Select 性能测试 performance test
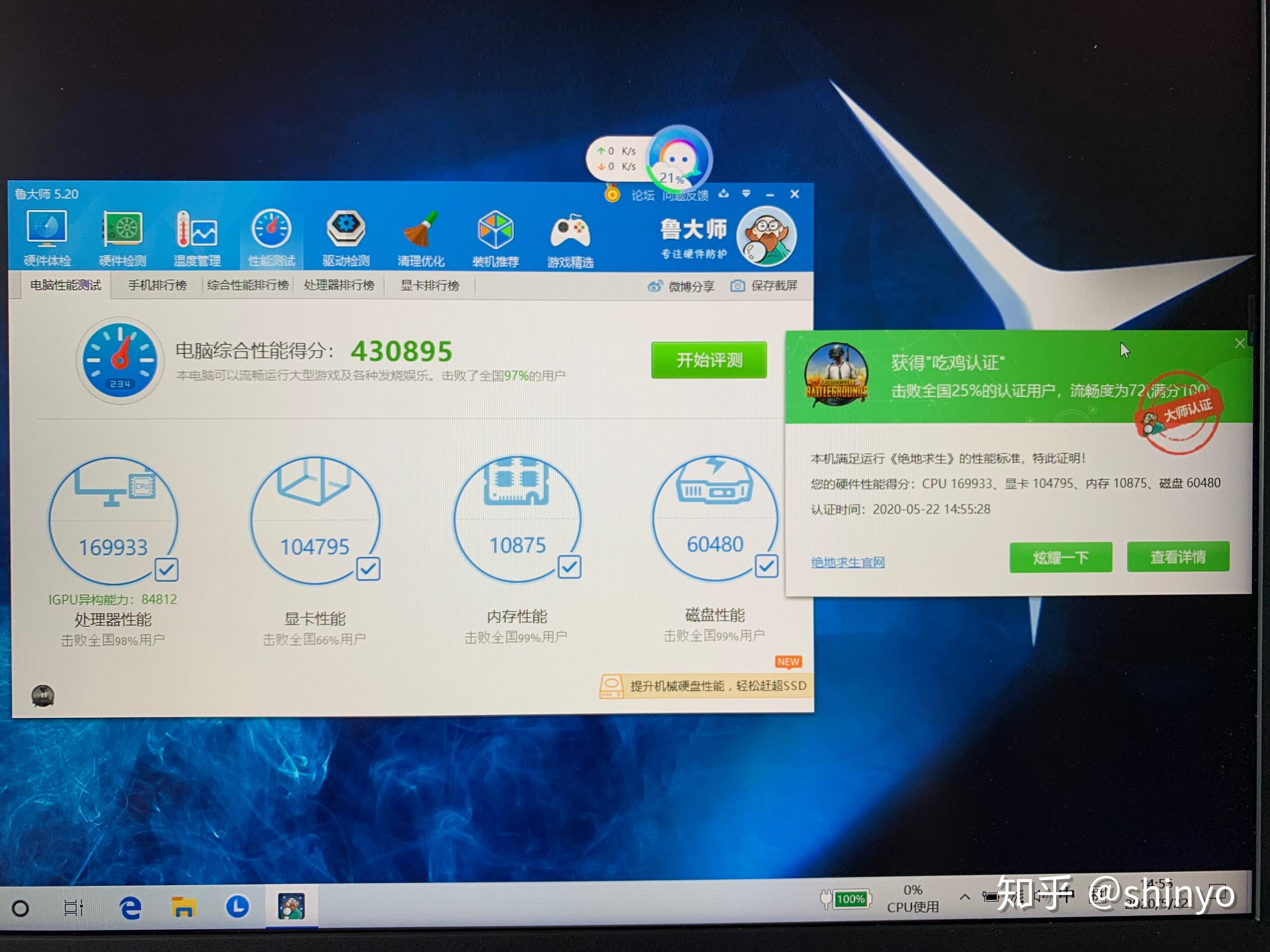 271,238
